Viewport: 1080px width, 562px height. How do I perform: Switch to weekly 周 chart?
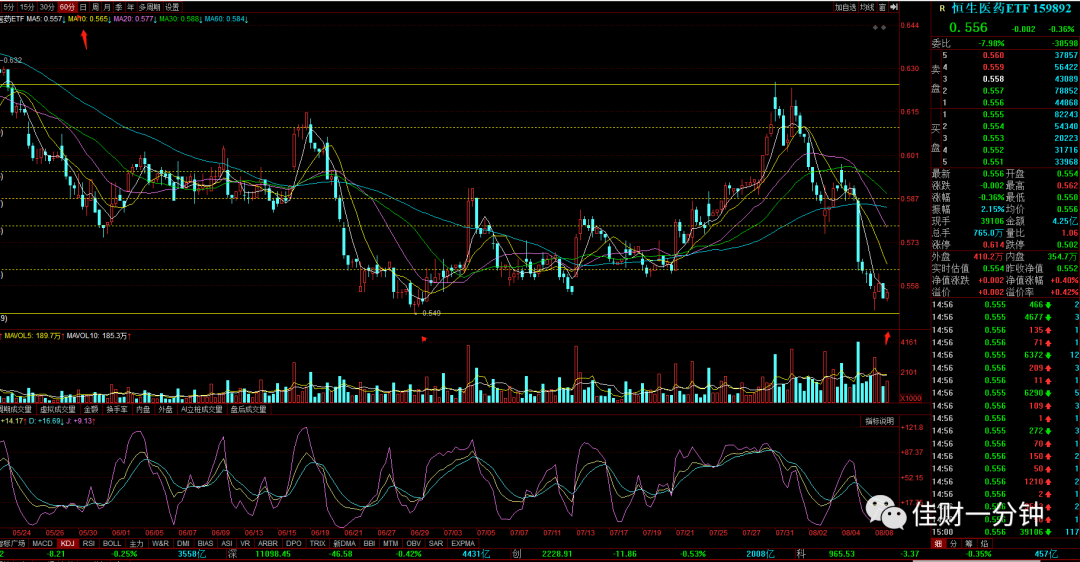95,7
